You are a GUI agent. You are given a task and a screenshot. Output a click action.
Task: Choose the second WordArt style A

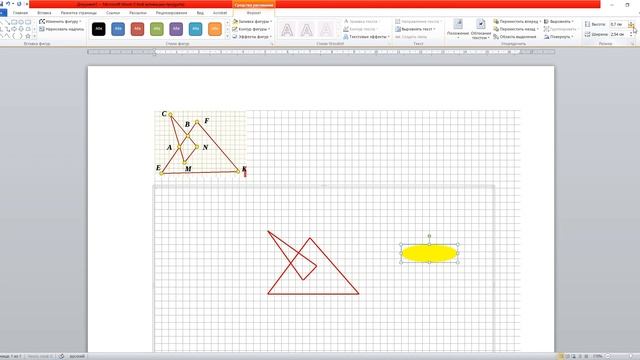tap(307, 30)
